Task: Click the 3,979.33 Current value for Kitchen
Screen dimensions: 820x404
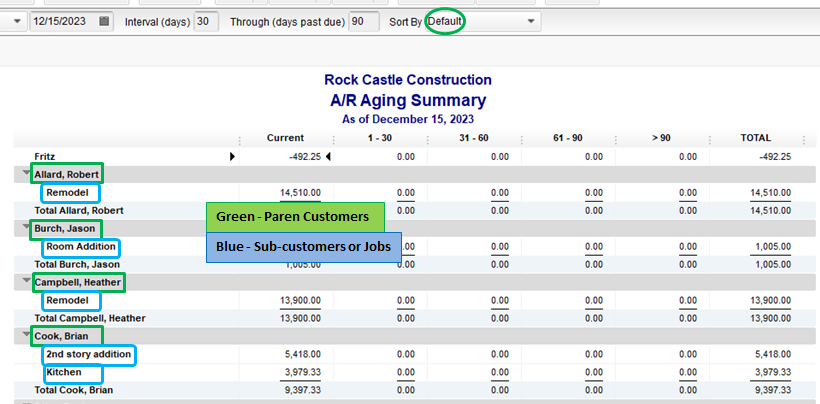Action: pyautogui.click(x=303, y=372)
